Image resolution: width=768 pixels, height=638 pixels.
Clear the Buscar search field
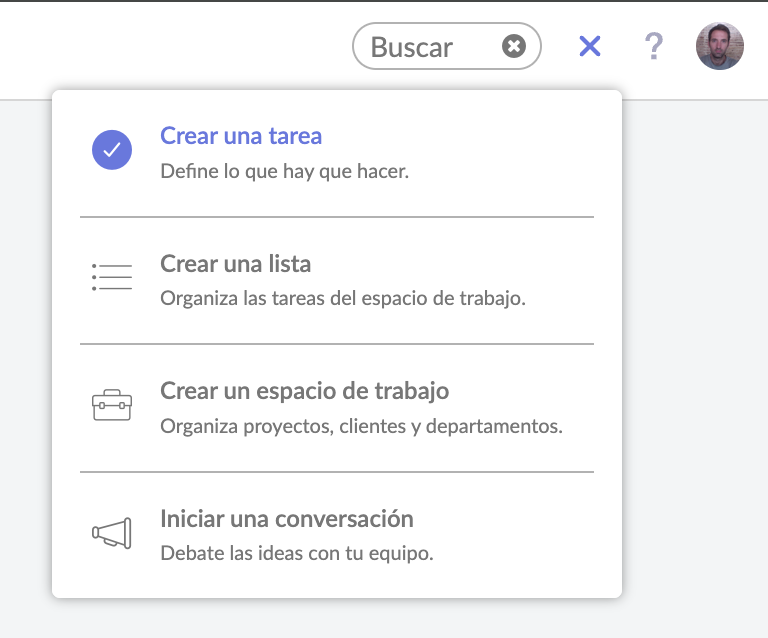[x=514, y=46]
